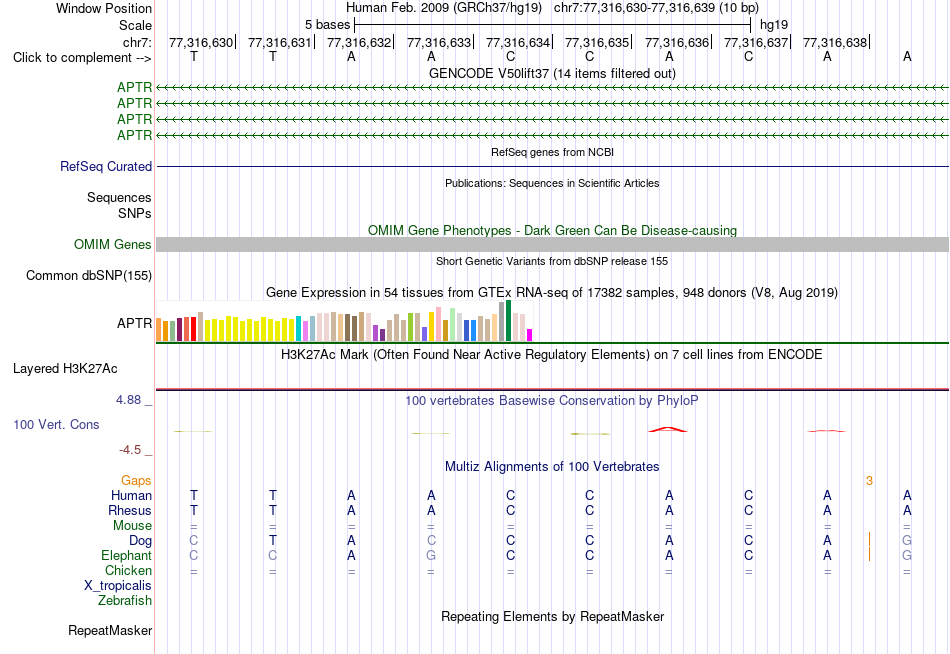The width and height of the screenshot is (950, 654).
Task: Select the Dog species label
Action: point(140,541)
